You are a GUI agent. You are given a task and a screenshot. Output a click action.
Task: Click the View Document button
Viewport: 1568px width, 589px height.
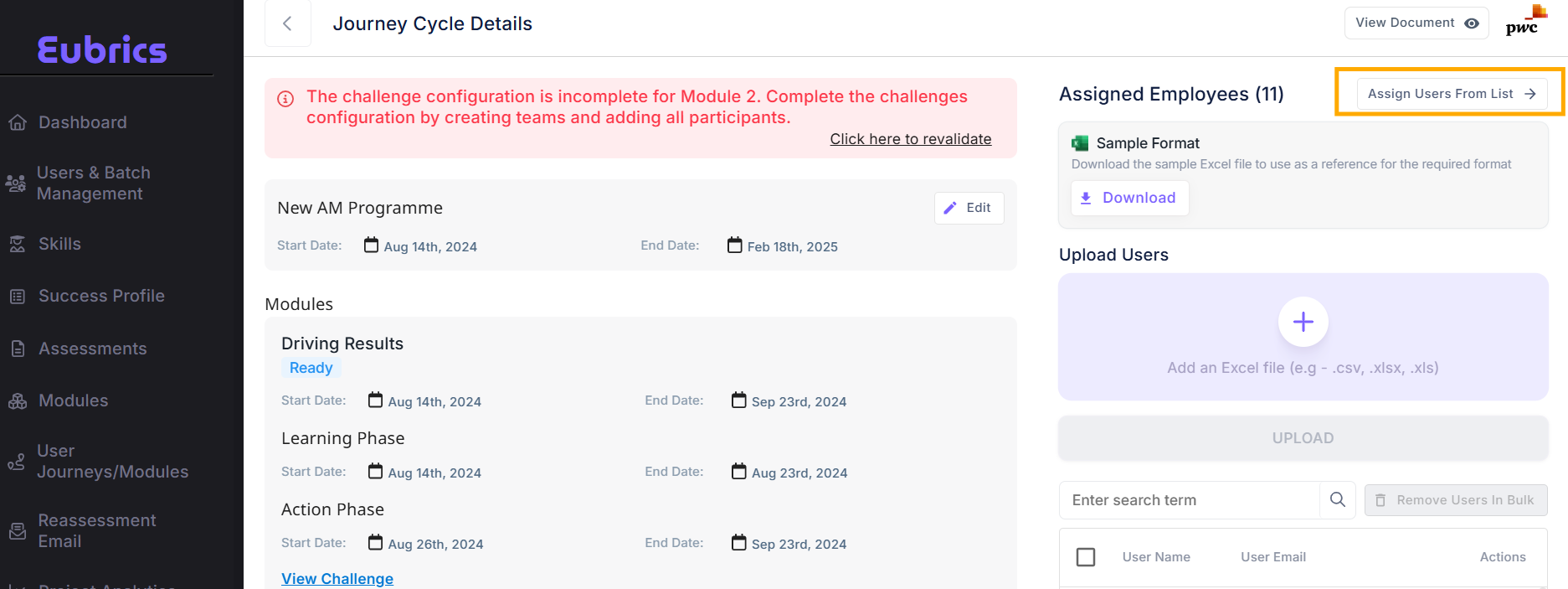coord(1416,23)
